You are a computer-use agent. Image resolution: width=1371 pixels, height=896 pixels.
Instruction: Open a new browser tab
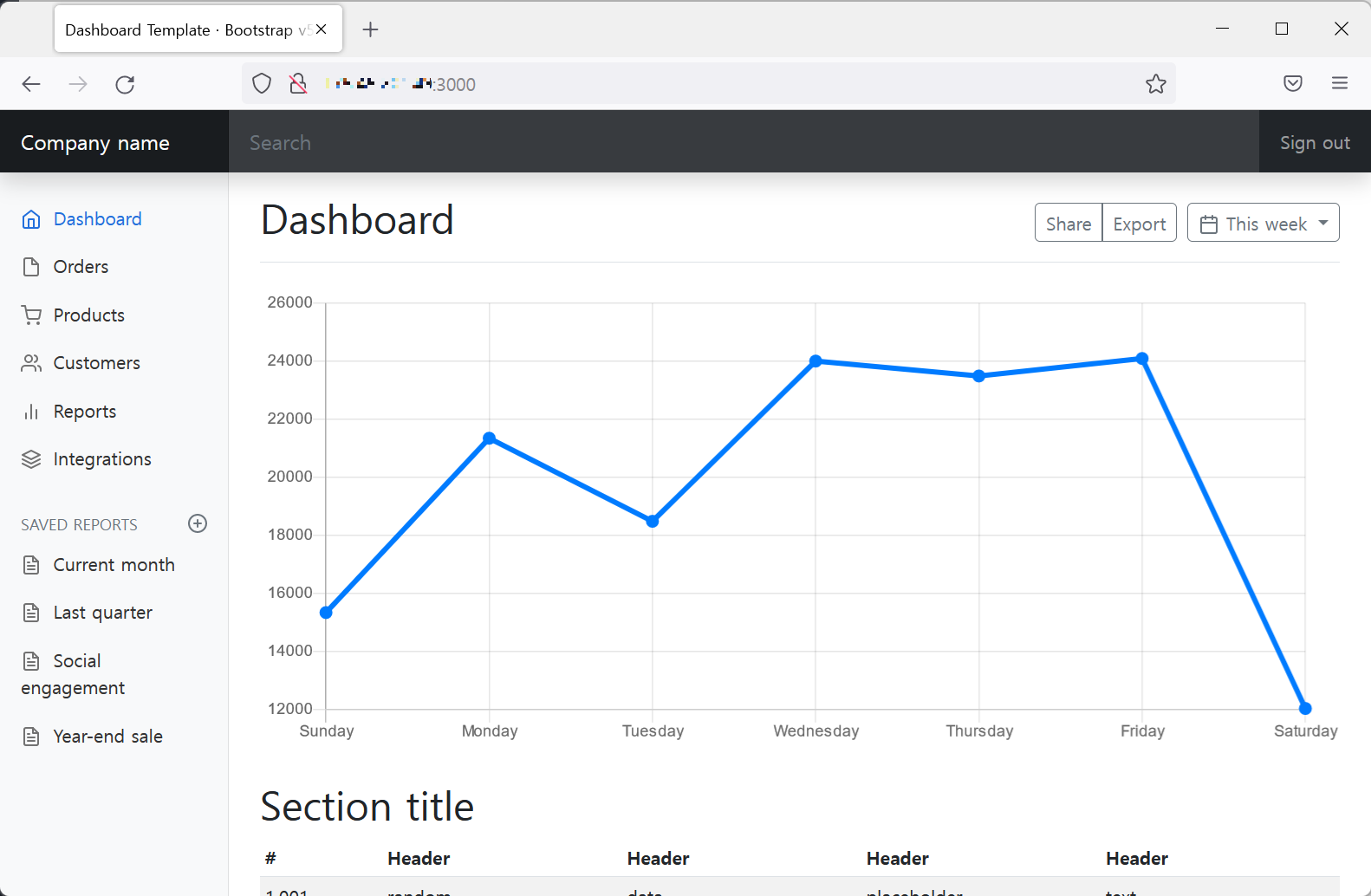[371, 29]
